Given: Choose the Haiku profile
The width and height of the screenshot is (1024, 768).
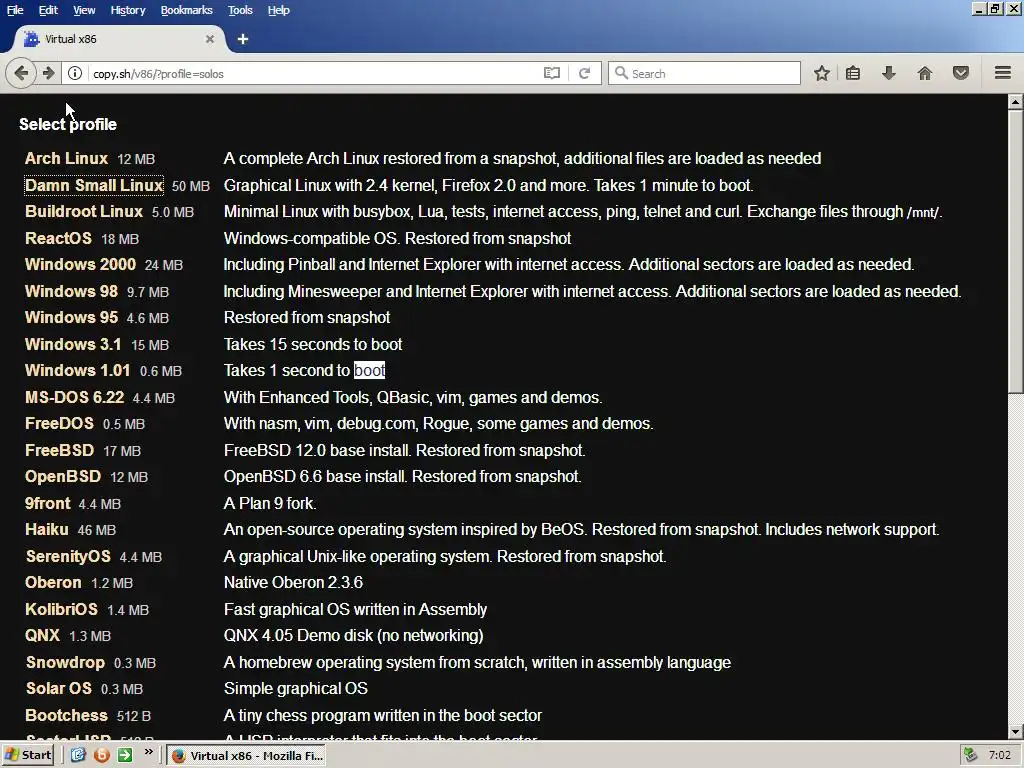Looking at the screenshot, I should tap(46, 530).
